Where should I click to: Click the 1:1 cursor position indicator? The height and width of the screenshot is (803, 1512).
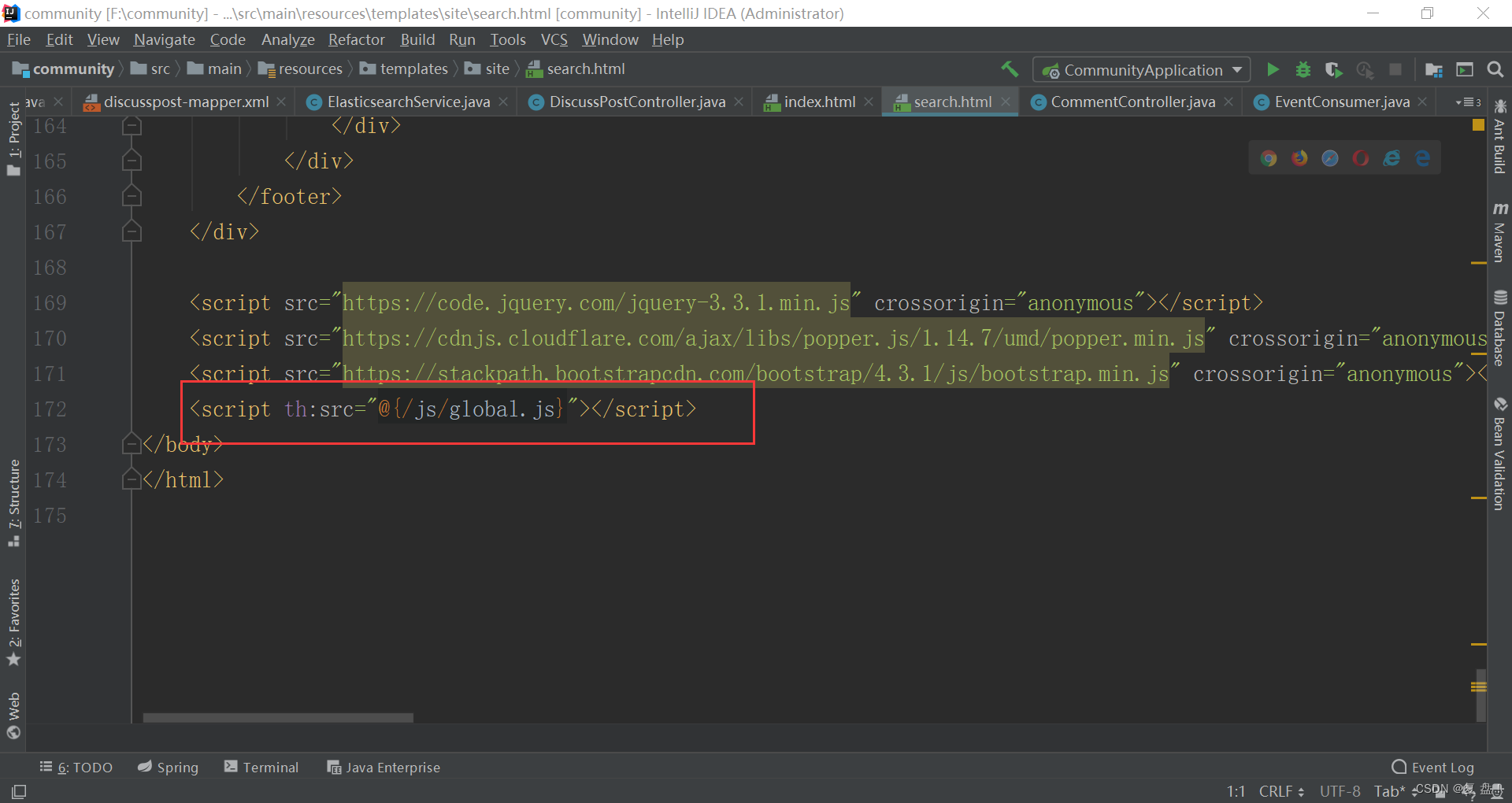click(x=1236, y=791)
